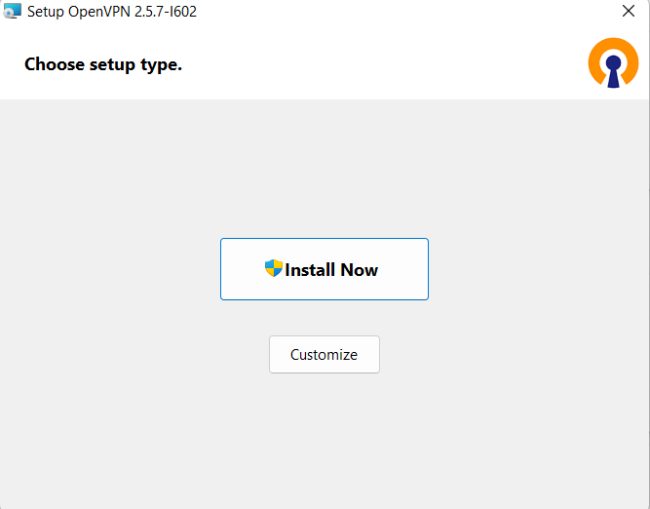650x509 pixels.
Task: Click the orange OpenVPN logo
Action: coord(613,63)
